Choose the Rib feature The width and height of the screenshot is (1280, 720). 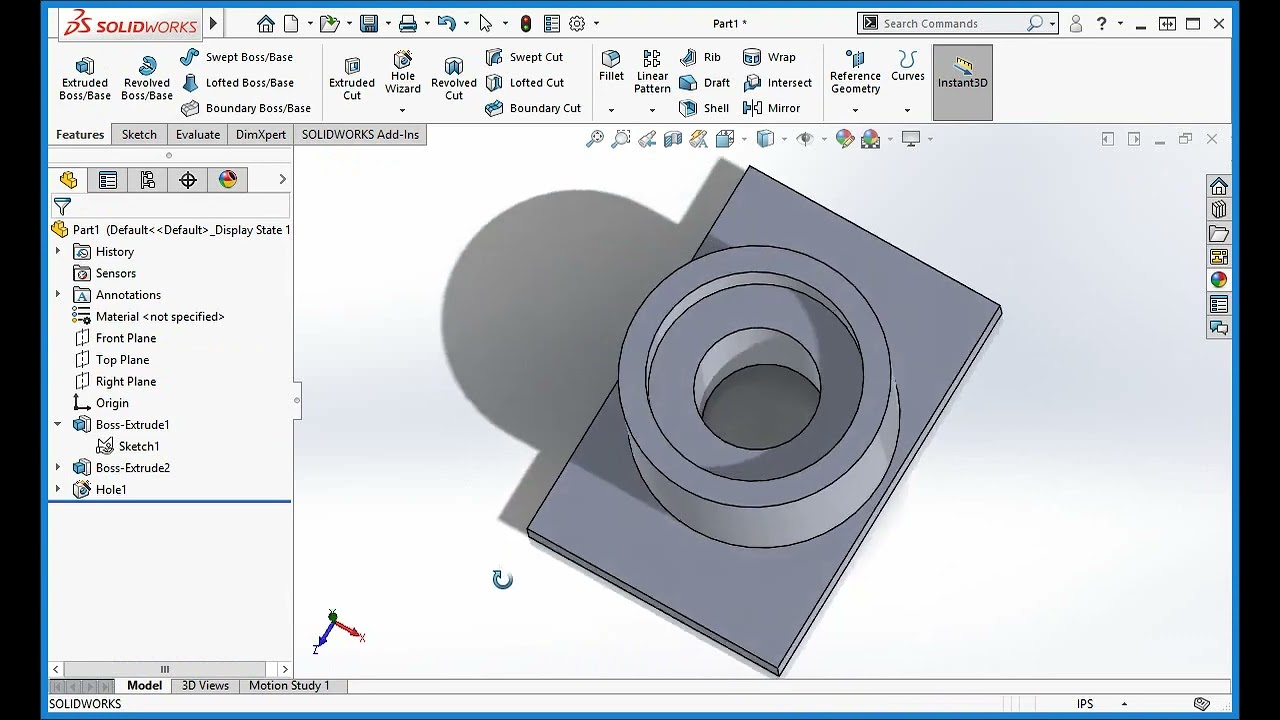point(700,57)
